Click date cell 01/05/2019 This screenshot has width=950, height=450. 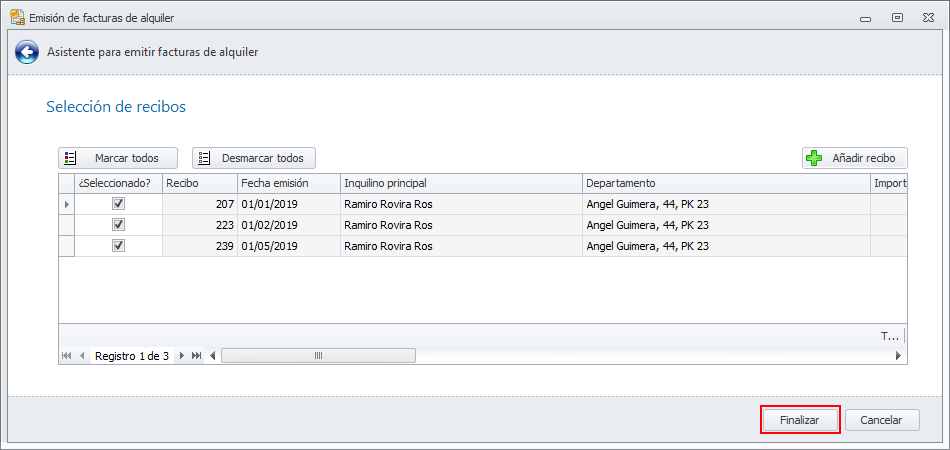click(289, 246)
